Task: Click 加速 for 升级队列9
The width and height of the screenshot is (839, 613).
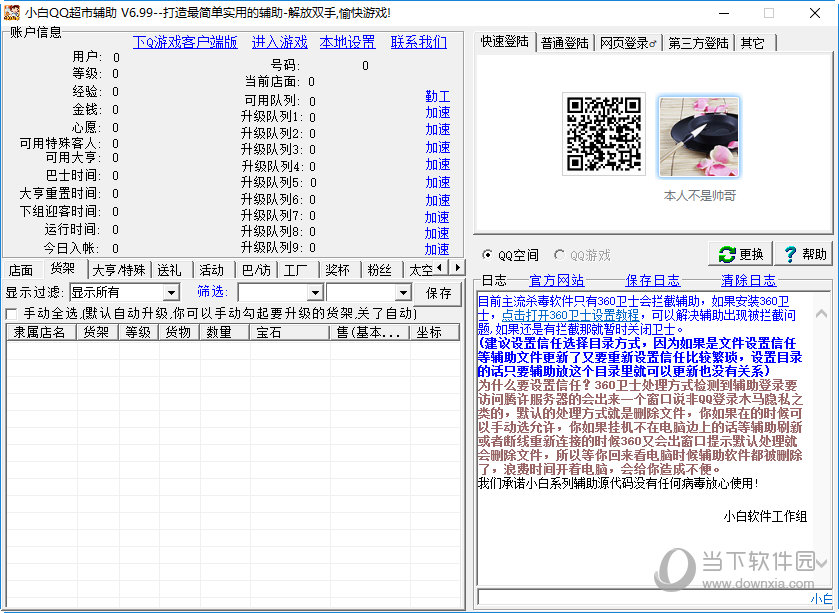Action: pos(437,249)
